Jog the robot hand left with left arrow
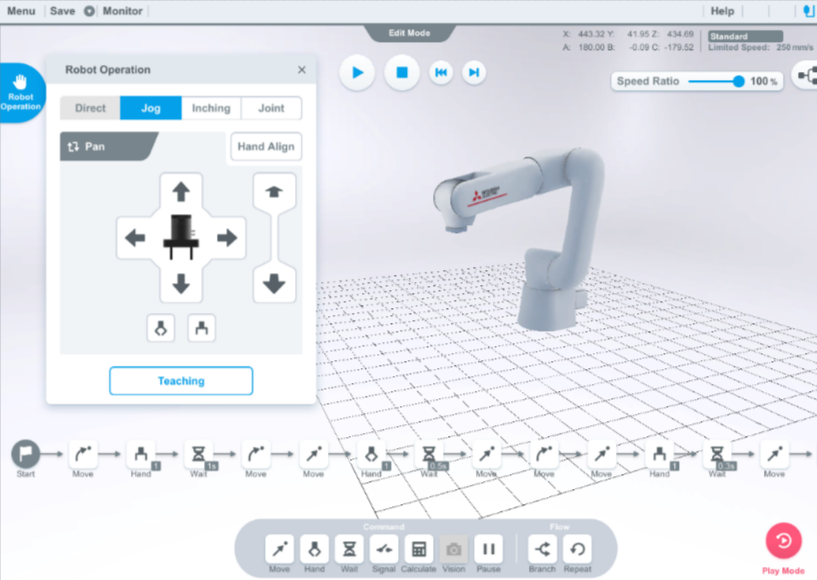The image size is (817, 580). (x=135, y=238)
